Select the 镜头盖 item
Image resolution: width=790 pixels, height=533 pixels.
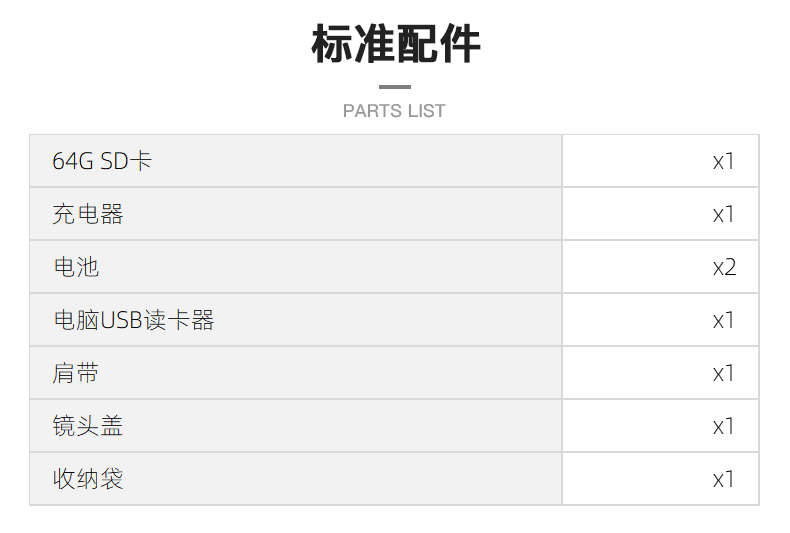click(x=88, y=426)
